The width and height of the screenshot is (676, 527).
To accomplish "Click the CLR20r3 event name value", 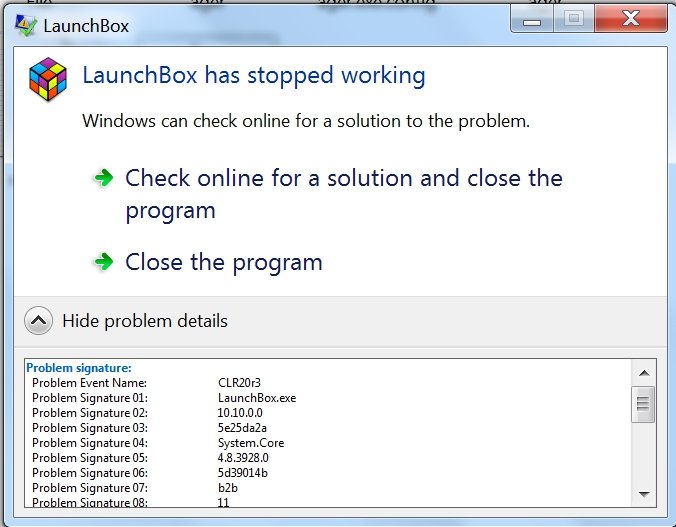I will tap(239, 383).
